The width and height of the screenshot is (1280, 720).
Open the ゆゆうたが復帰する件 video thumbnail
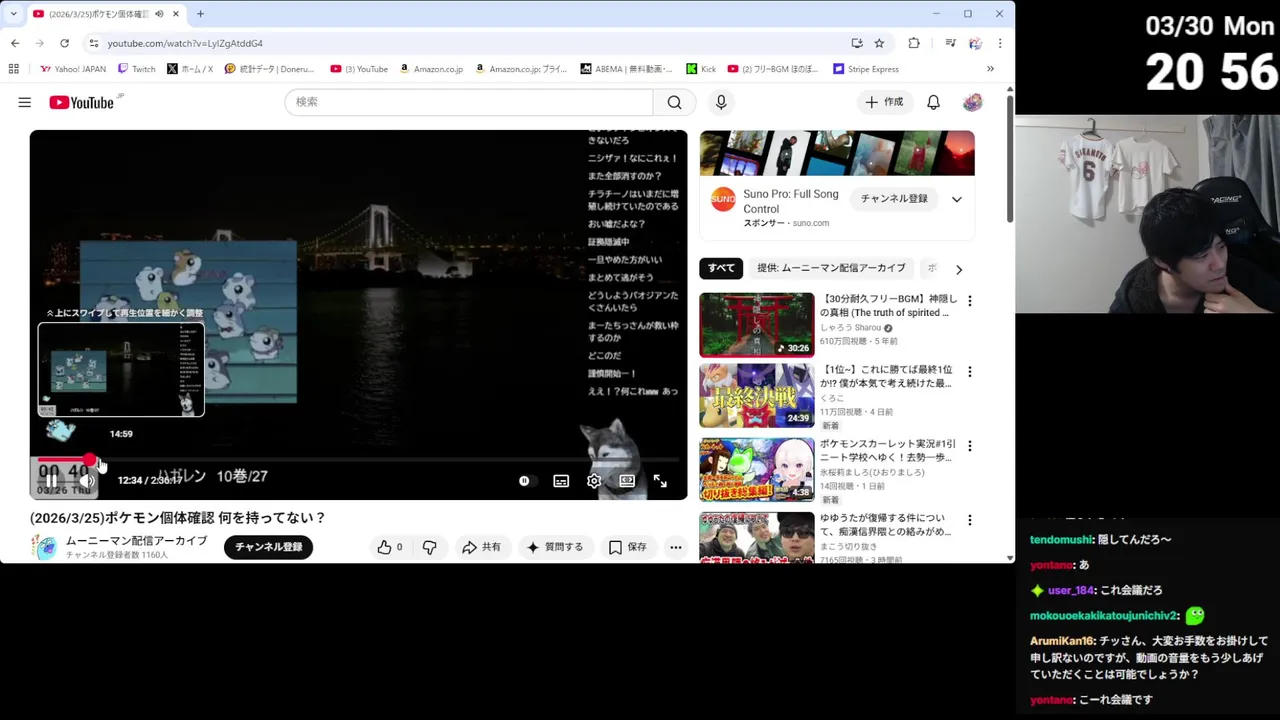pos(757,538)
